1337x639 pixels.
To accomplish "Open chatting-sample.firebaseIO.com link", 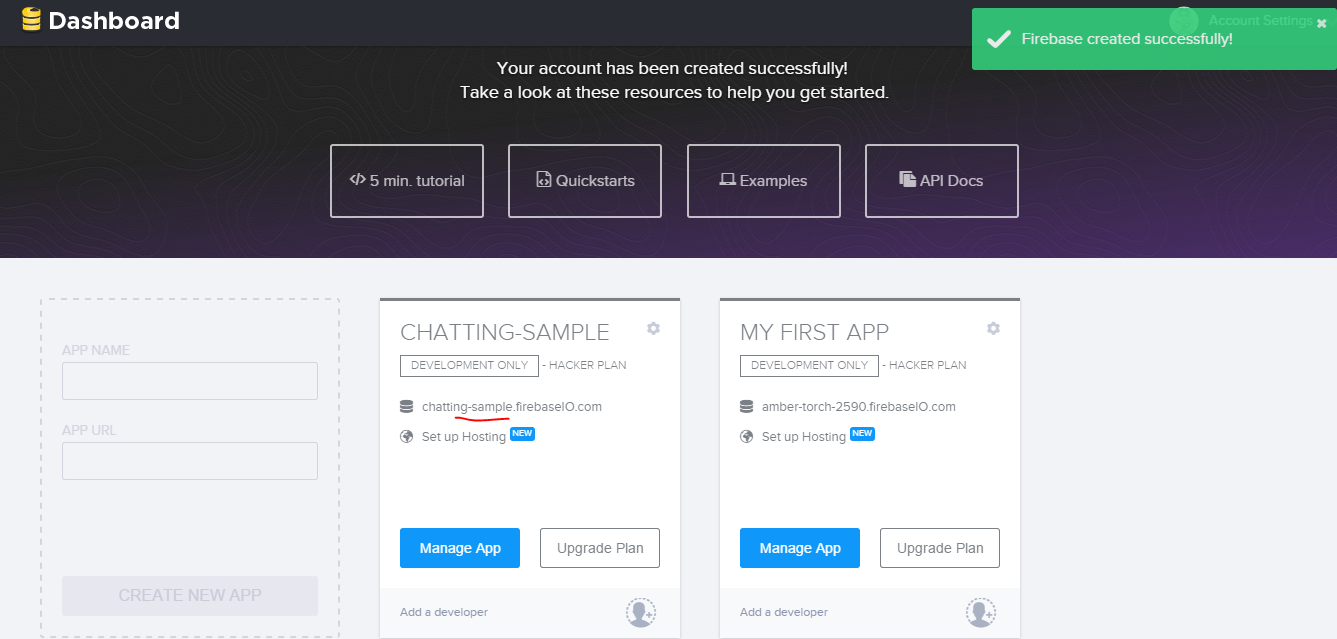I will click(x=512, y=407).
